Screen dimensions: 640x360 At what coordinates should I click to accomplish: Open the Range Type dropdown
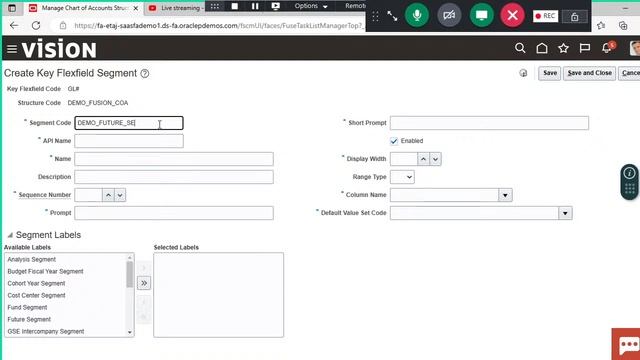(x=402, y=177)
